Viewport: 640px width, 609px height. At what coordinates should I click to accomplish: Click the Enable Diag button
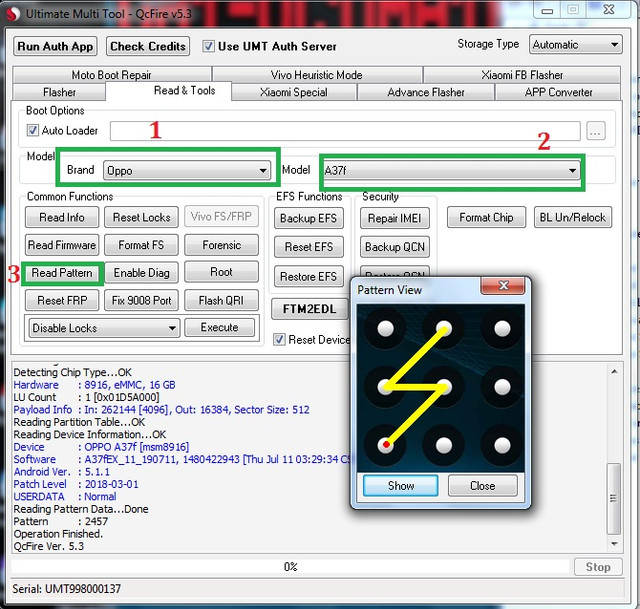point(141,273)
